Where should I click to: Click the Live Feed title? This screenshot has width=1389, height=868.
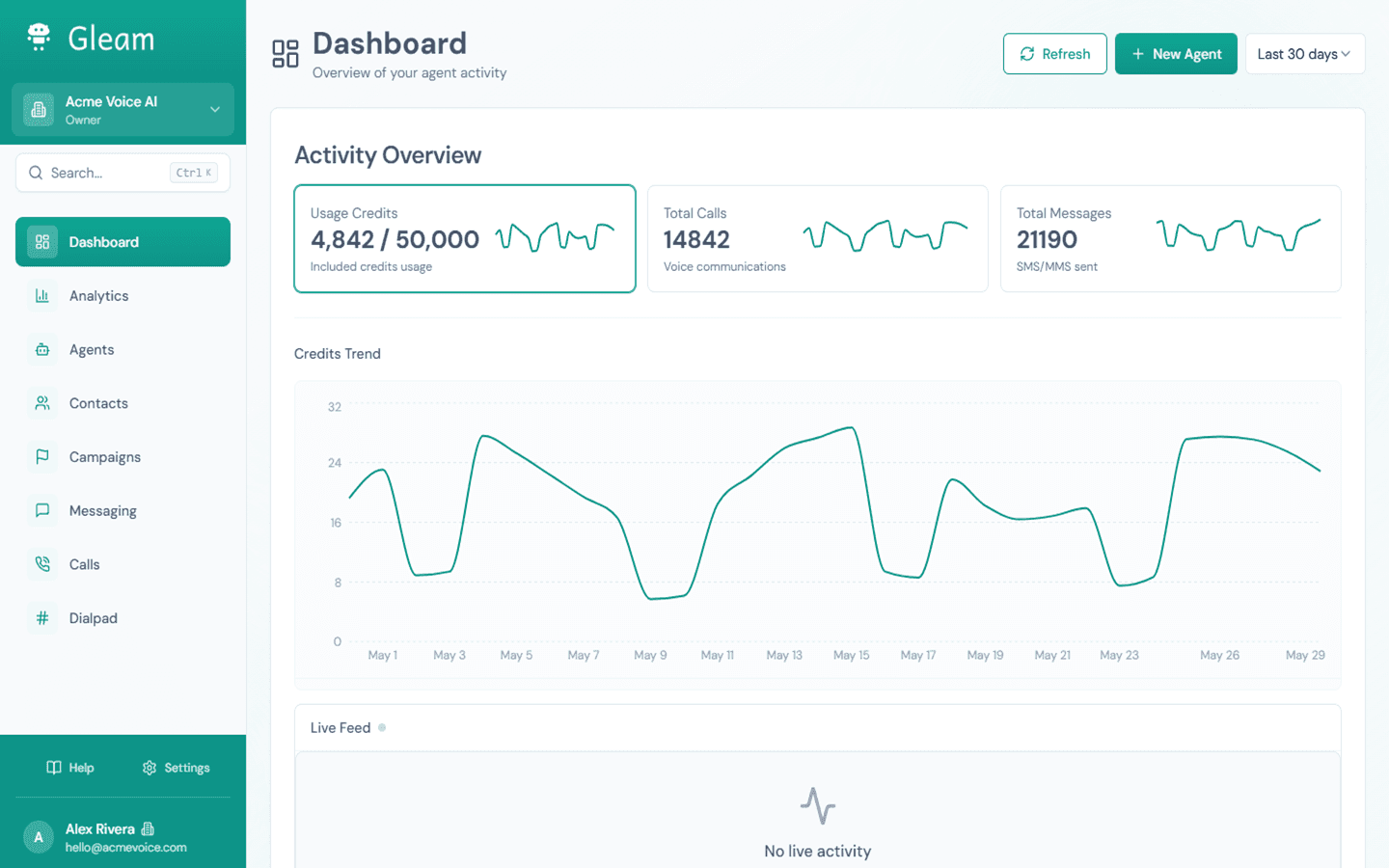click(340, 728)
